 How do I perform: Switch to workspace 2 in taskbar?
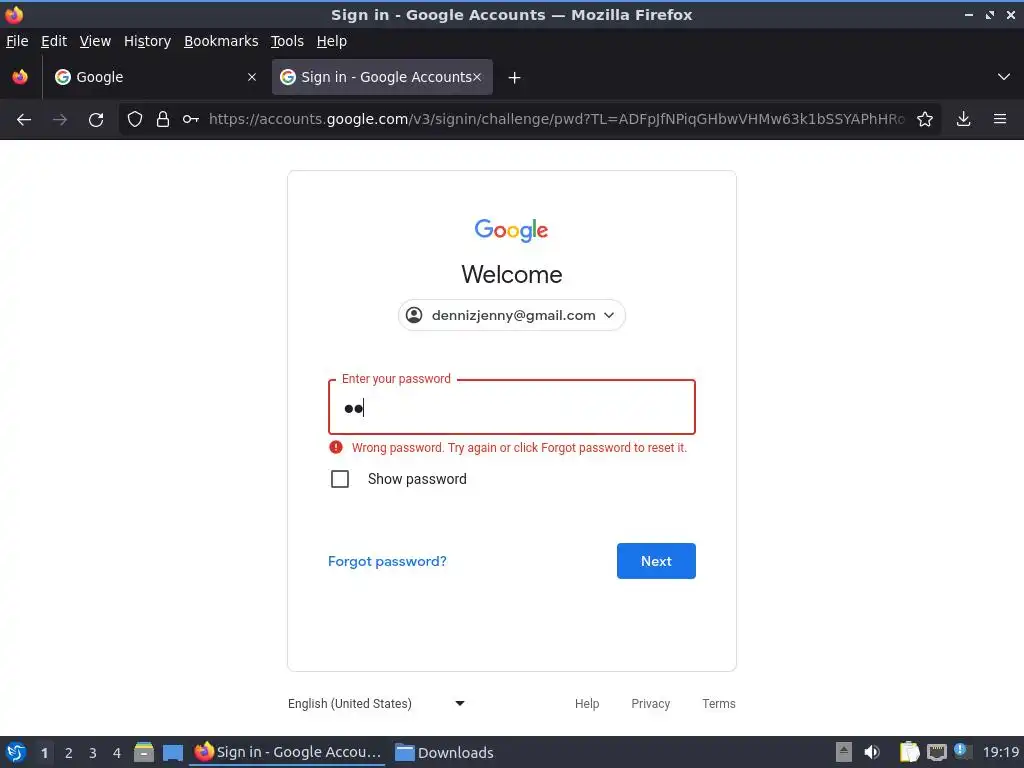point(69,753)
